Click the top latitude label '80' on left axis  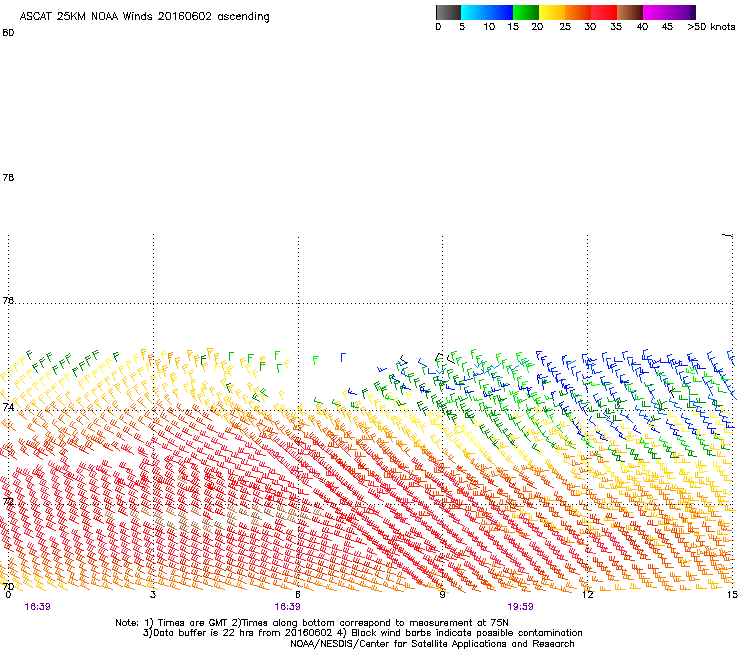click(8, 33)
